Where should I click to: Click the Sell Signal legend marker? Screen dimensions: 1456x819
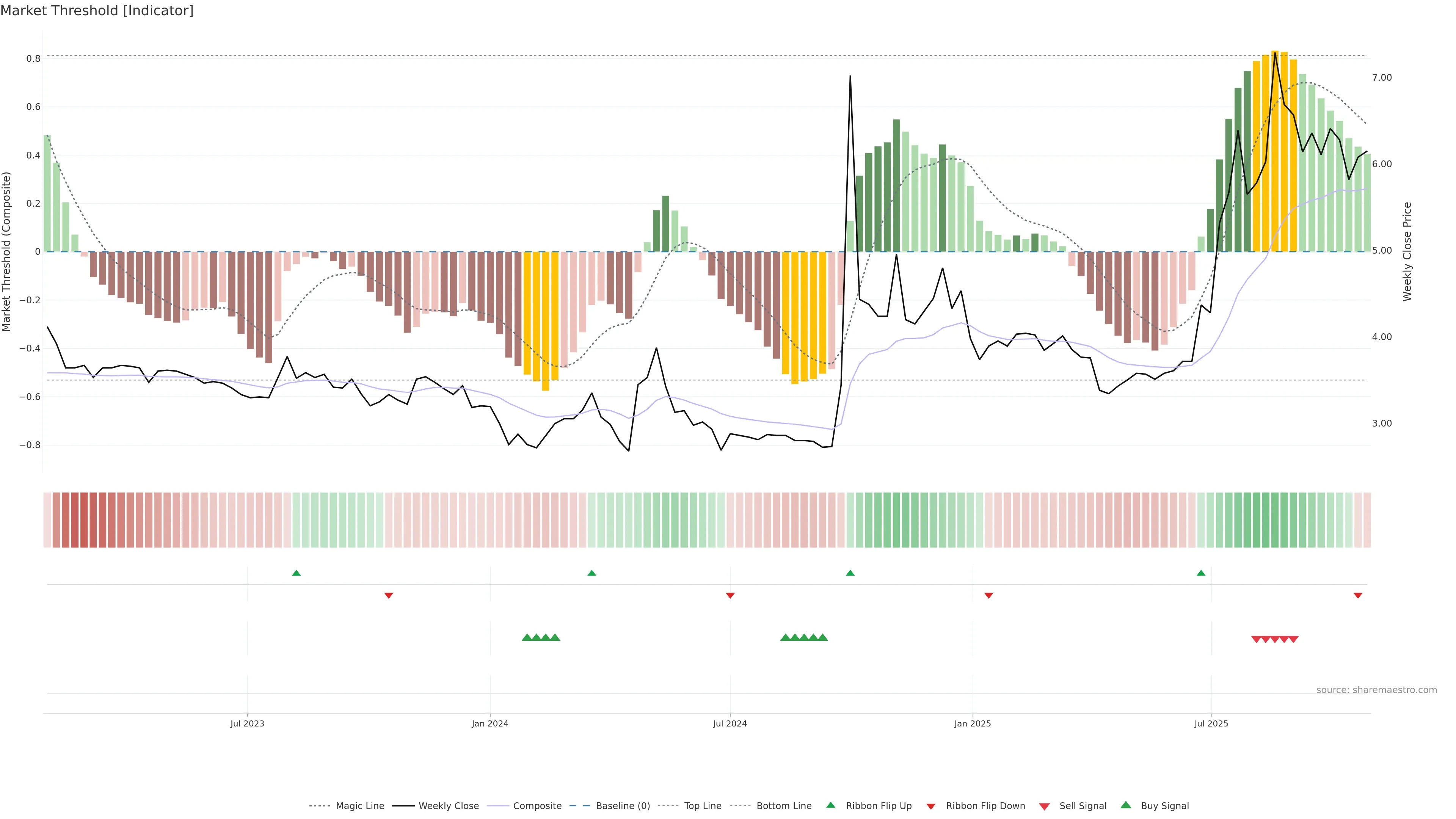1045,806
